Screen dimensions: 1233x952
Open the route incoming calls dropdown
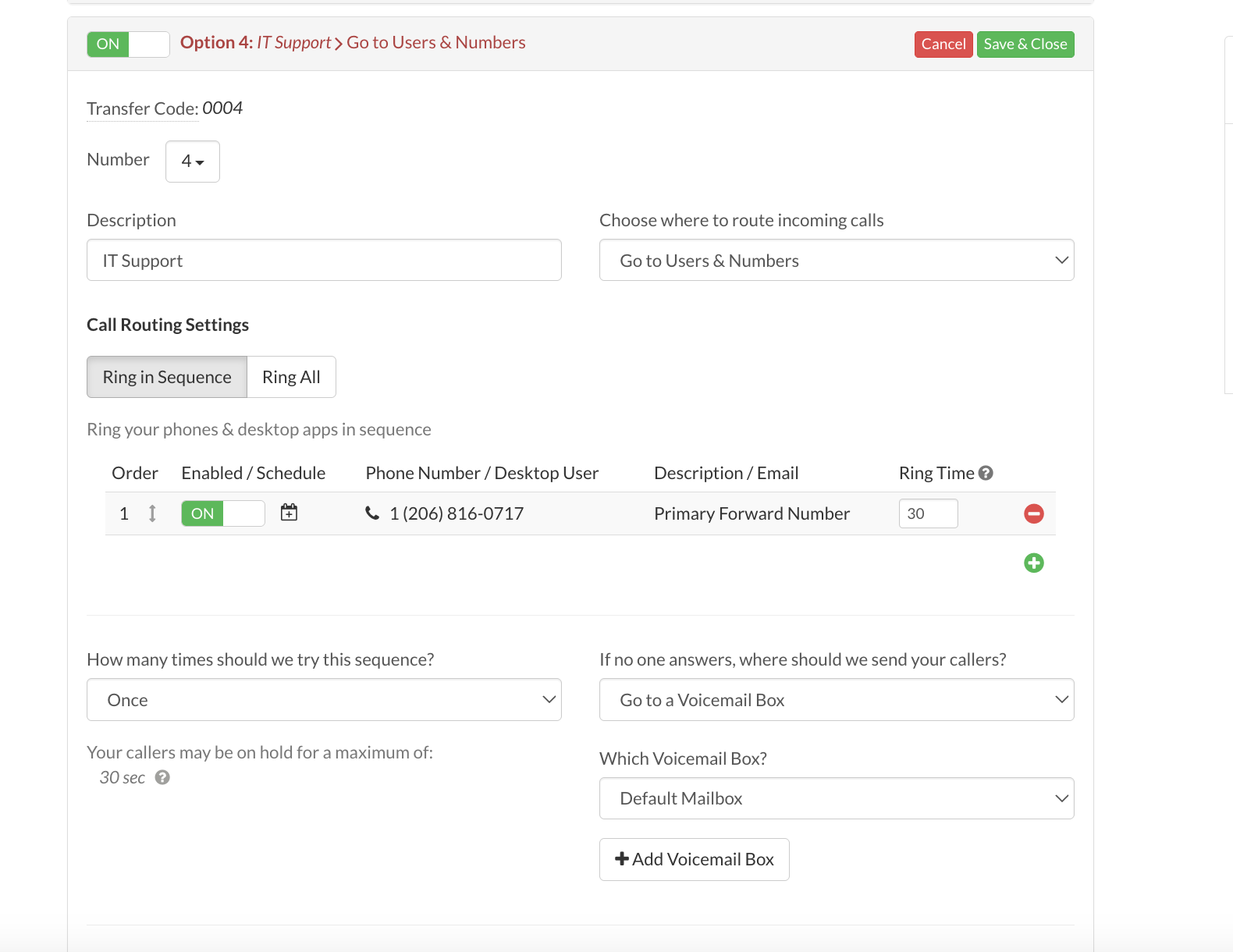click(836, 261)
